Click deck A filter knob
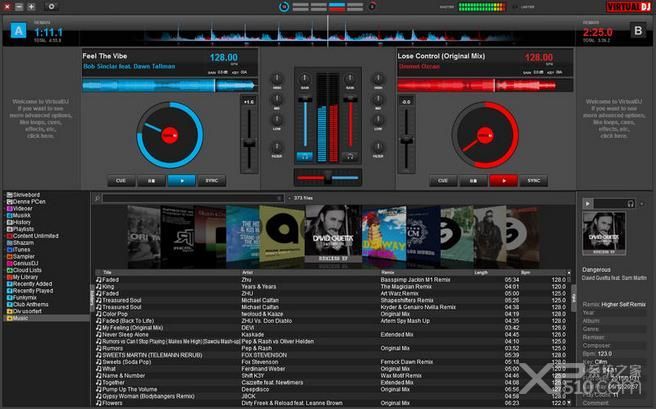This screenshot has width=656, height=409. [277, 147]
